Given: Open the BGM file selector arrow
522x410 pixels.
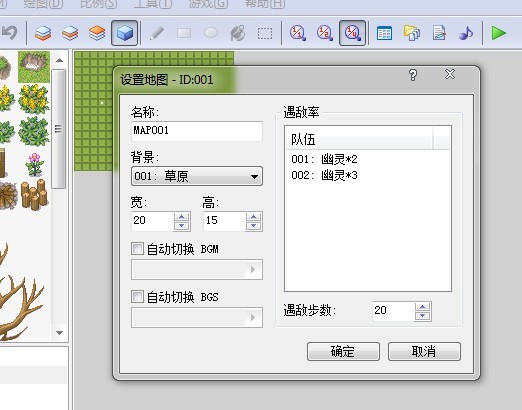Looking at the screenshot, I should coord(253,269).
